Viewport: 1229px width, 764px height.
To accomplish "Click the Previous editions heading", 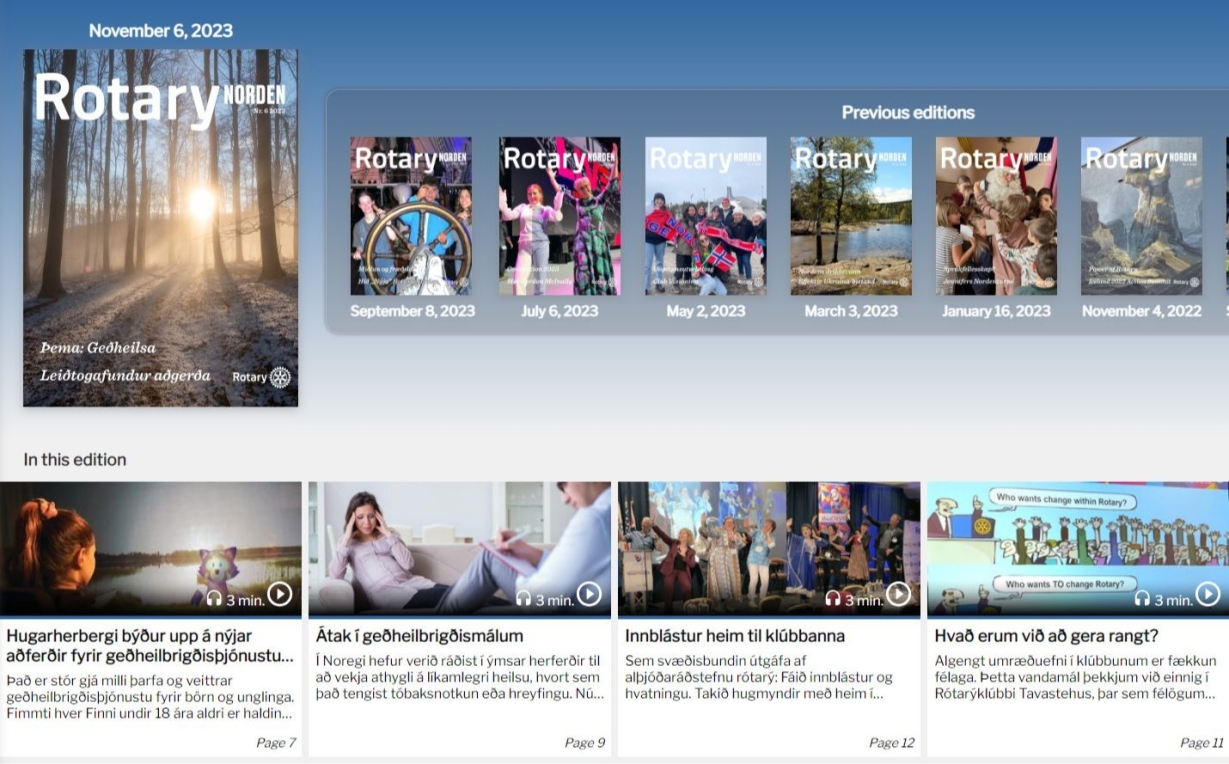I will pyautogui.click(x=908, y=113).
